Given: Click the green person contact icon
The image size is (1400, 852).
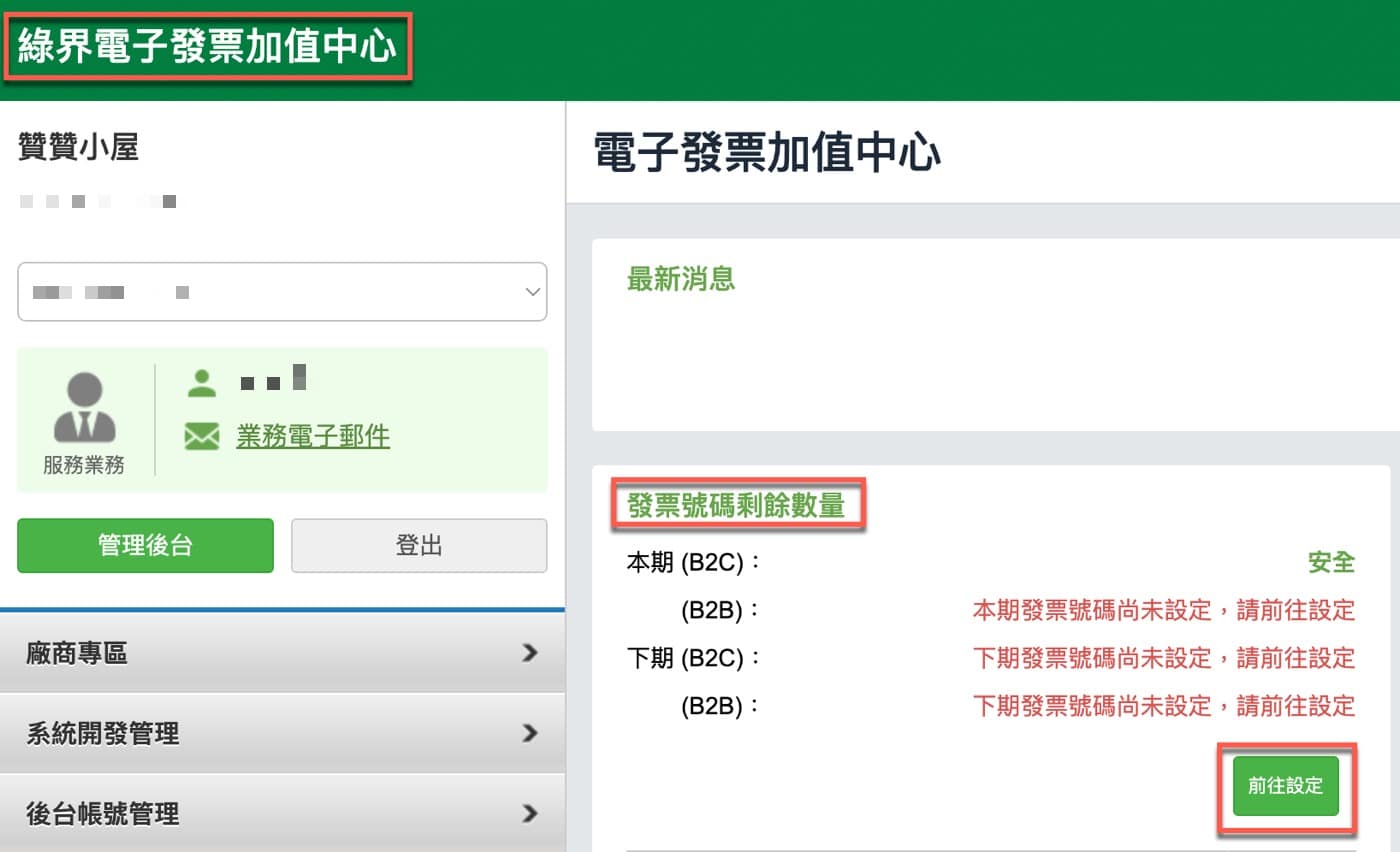Looking at the screenshot, I should [201, 383].
